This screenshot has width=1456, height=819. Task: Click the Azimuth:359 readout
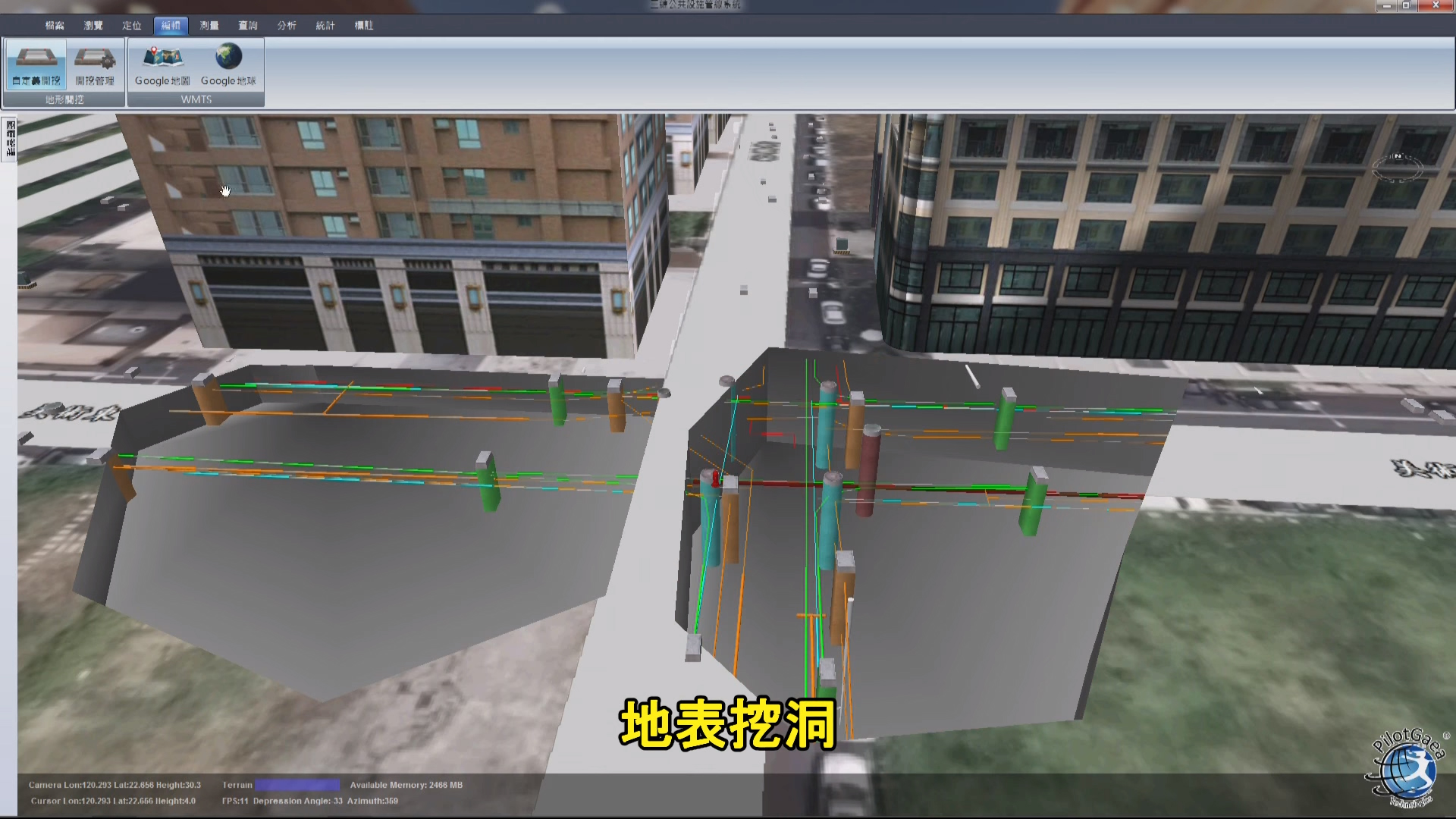pyautogui.click(x=372, y=801)
